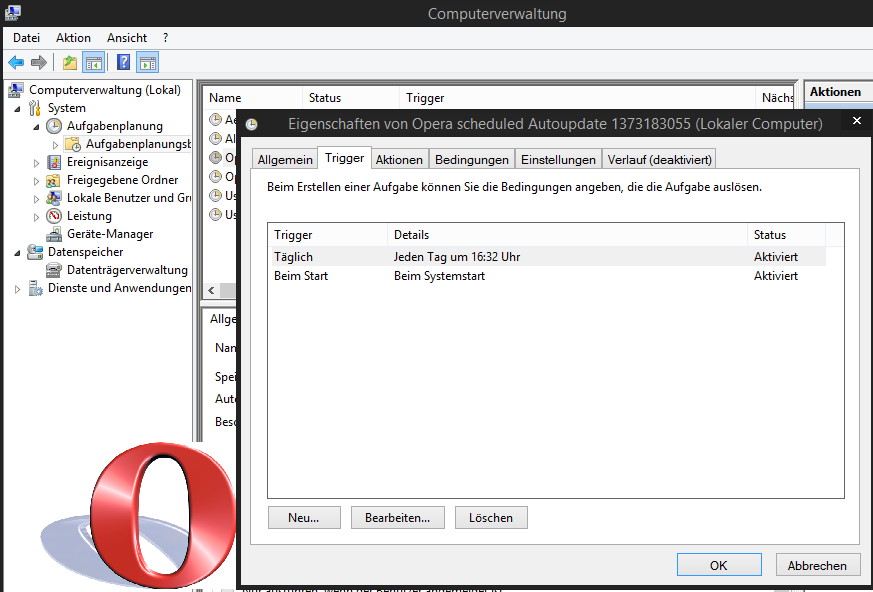Click the Aufgabenplanungsbibliothek folder icon
This screenshot has width=873, height=592.
73,144
